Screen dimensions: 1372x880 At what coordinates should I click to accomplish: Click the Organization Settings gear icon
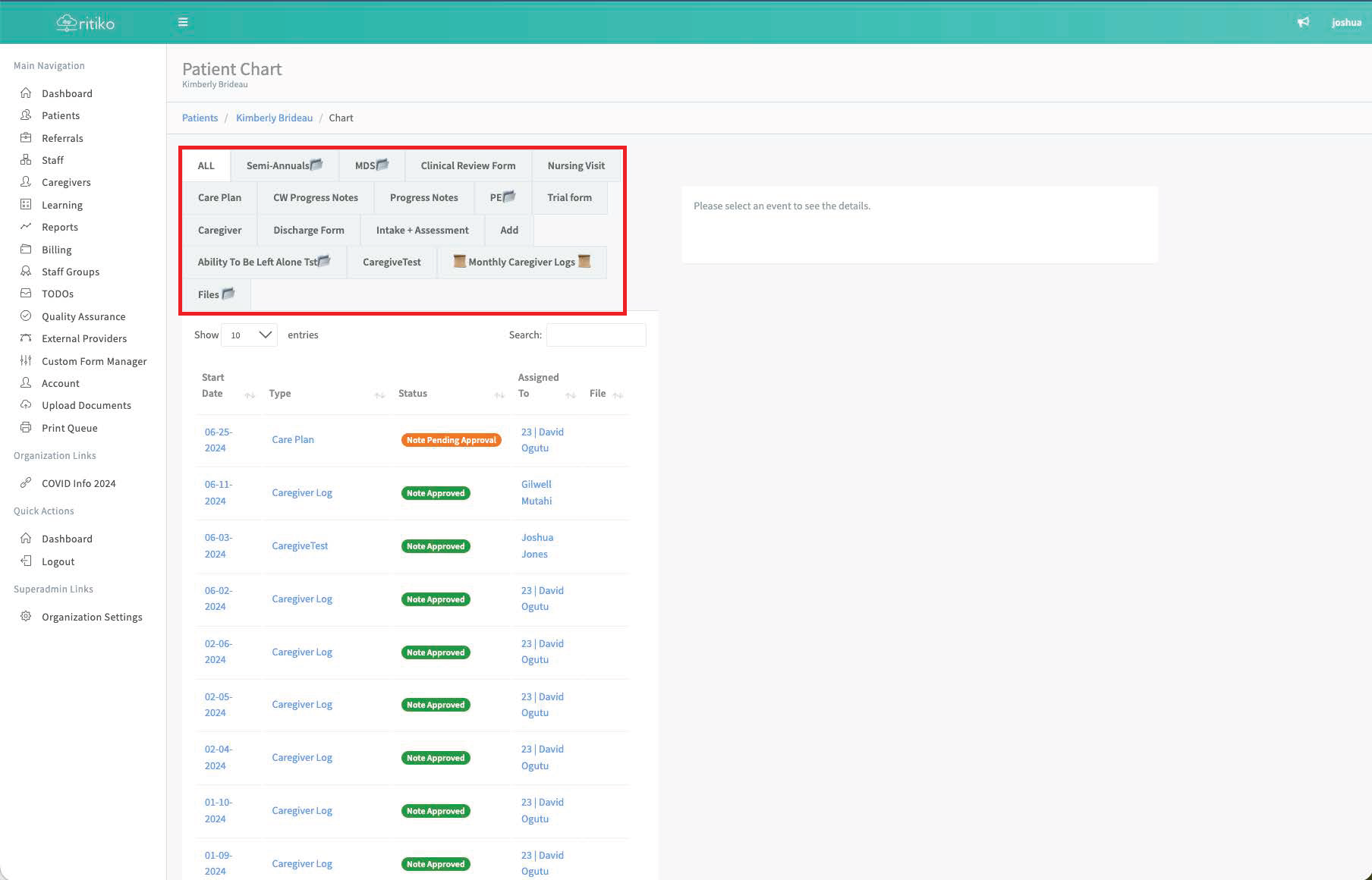26,616
